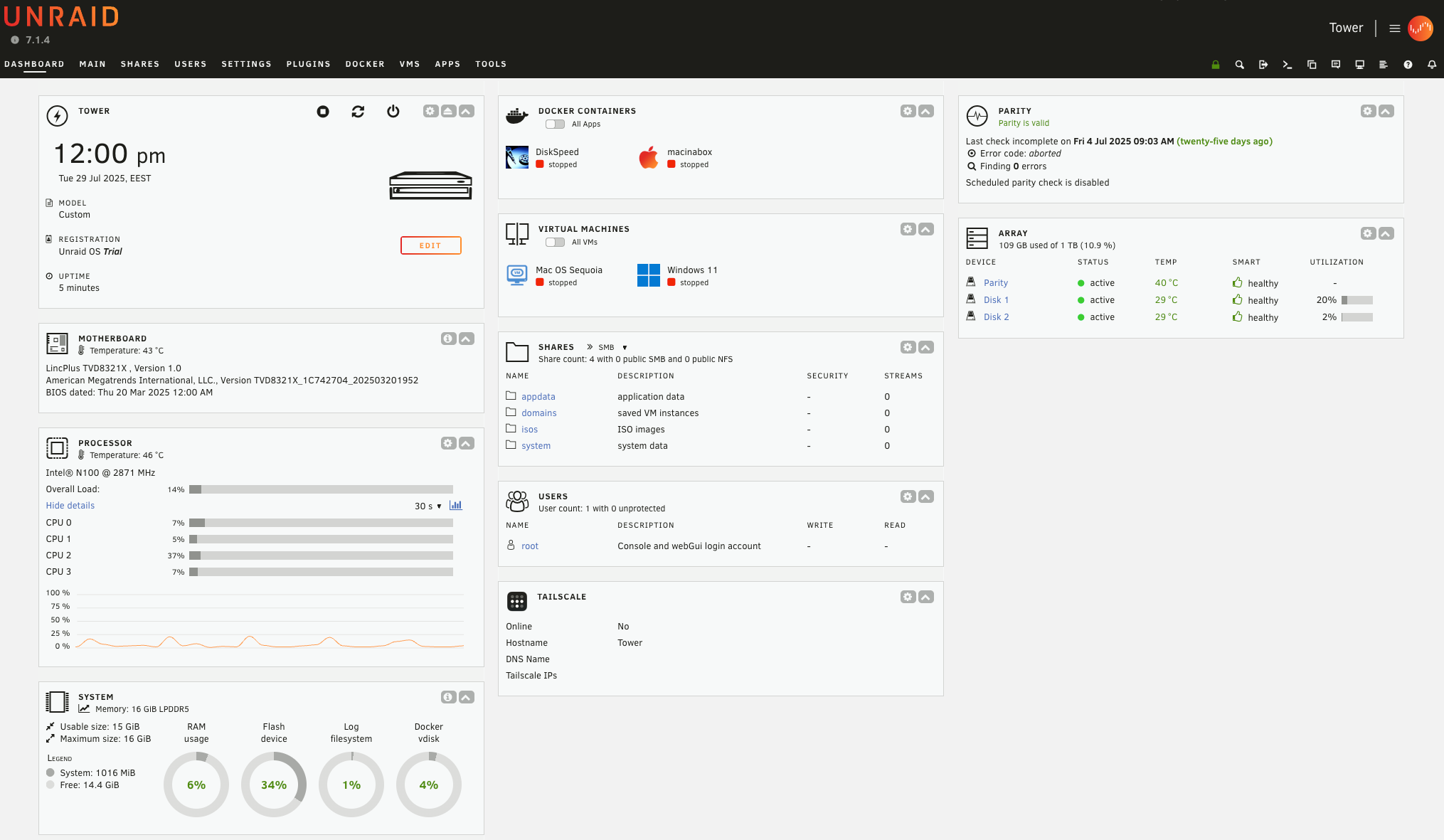Go to the Settings tab
1444x840 pixels.
pyautogui.click(x=246, y=64)
